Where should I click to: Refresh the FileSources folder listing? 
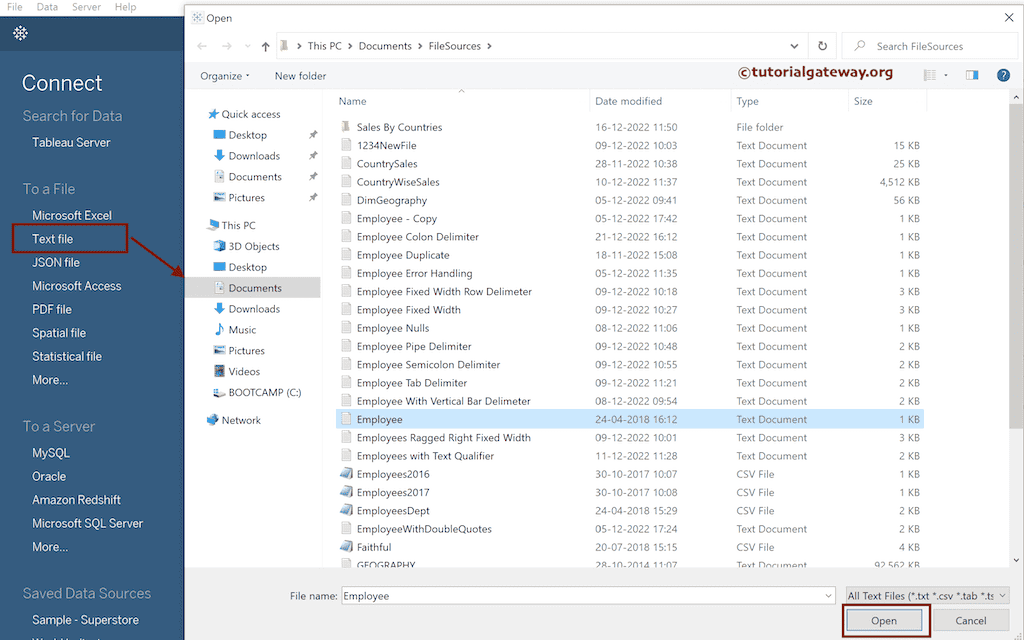(821, 46)
